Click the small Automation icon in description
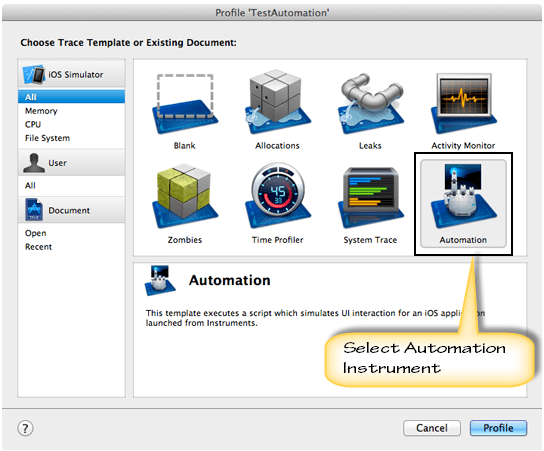 (x=160, y=280)
